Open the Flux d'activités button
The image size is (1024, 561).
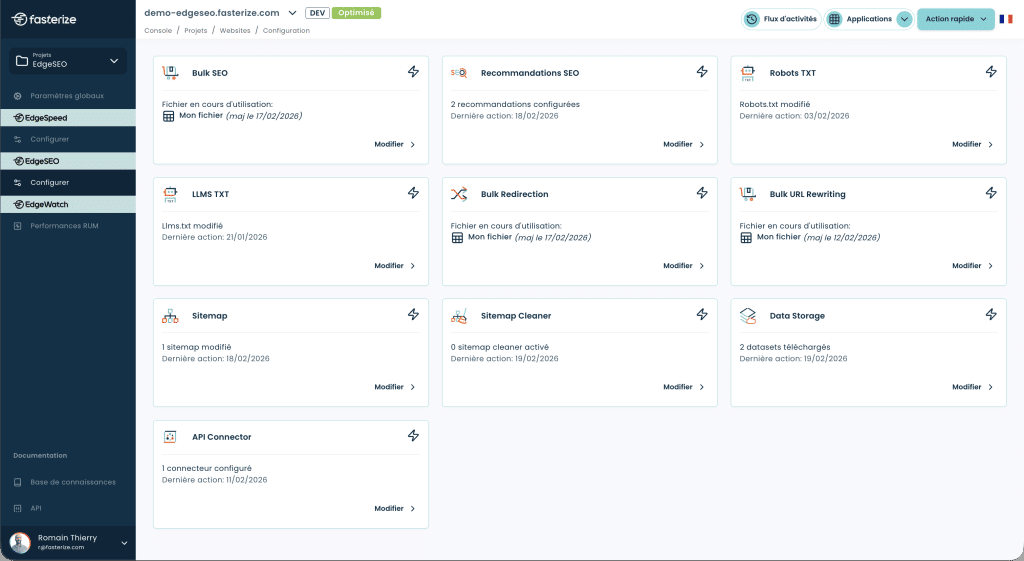coord(782,19)
